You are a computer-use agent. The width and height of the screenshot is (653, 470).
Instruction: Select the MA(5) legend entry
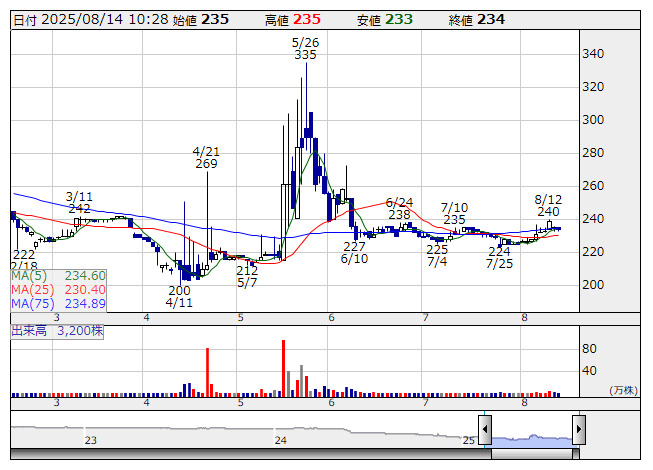click(x=58, y=276)
